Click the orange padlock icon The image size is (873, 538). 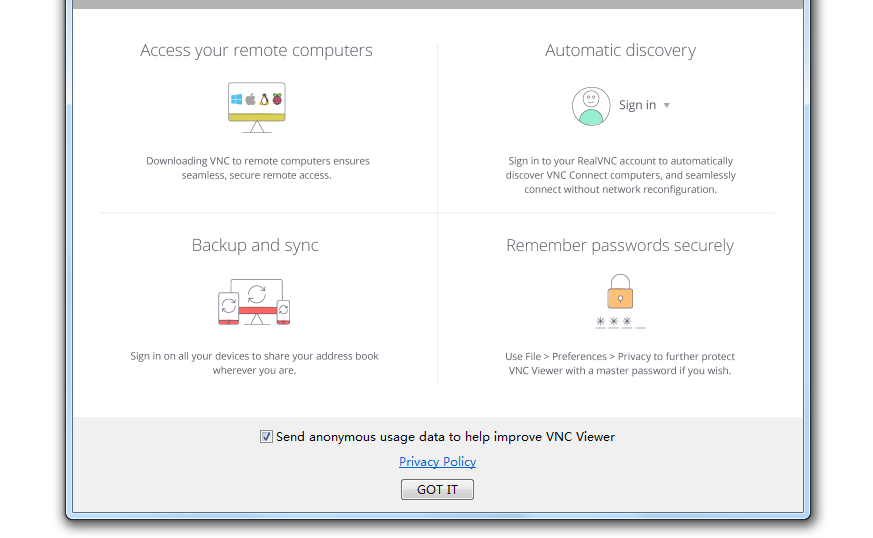point(620,292)
